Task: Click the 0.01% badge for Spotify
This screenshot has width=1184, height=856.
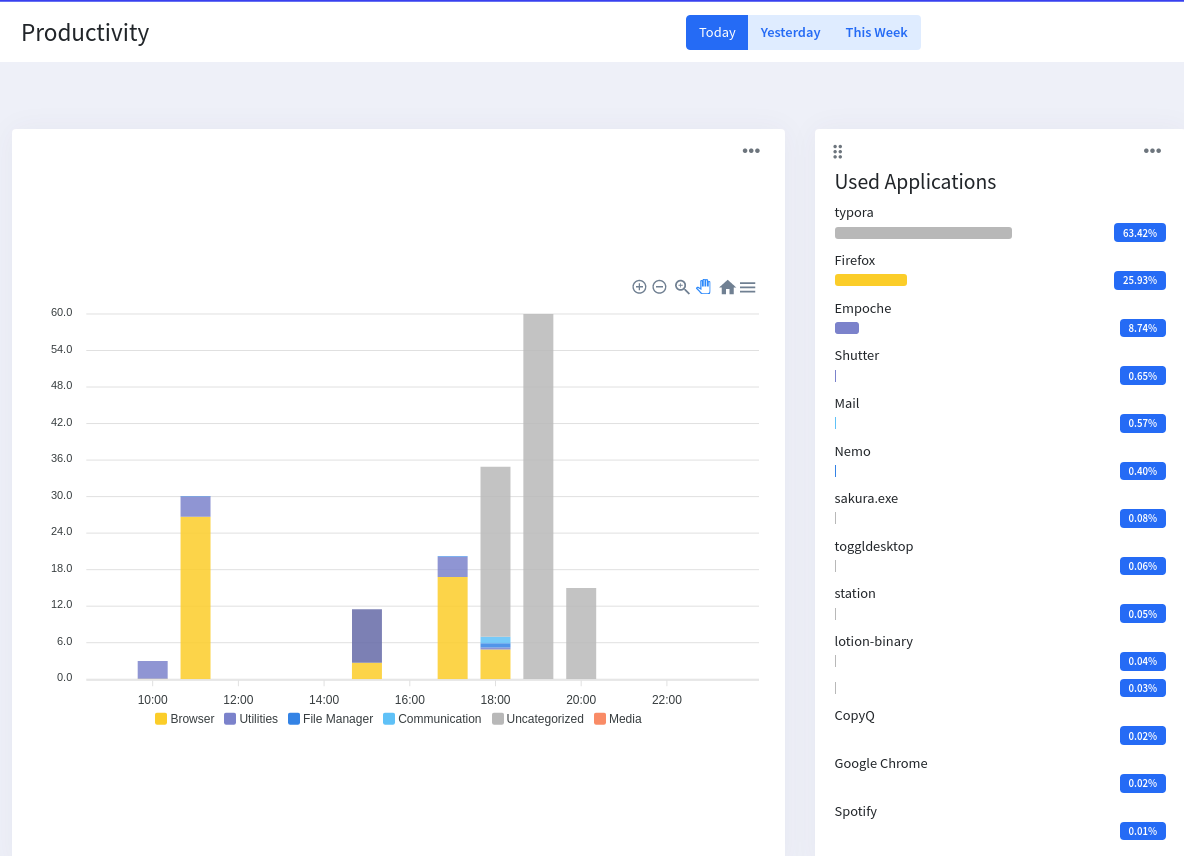Action: (x=1142, y=831)
